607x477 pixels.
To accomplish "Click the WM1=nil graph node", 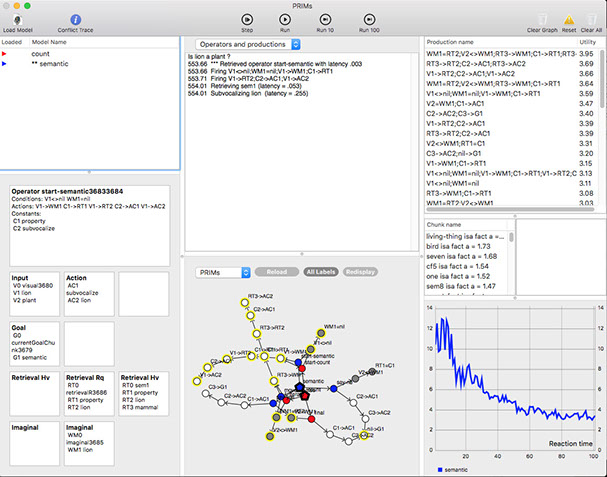I will point(321,333).
